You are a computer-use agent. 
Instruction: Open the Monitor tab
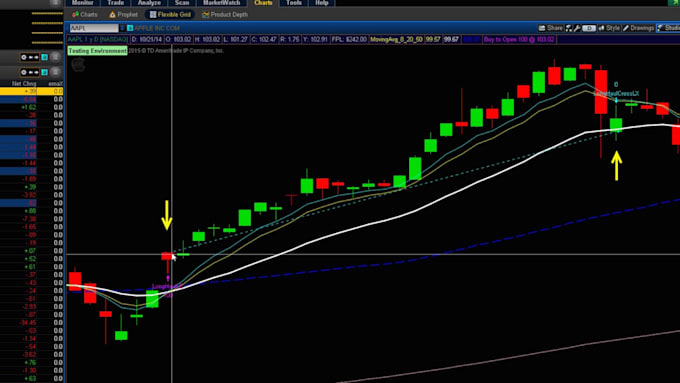tap(82, 3)
